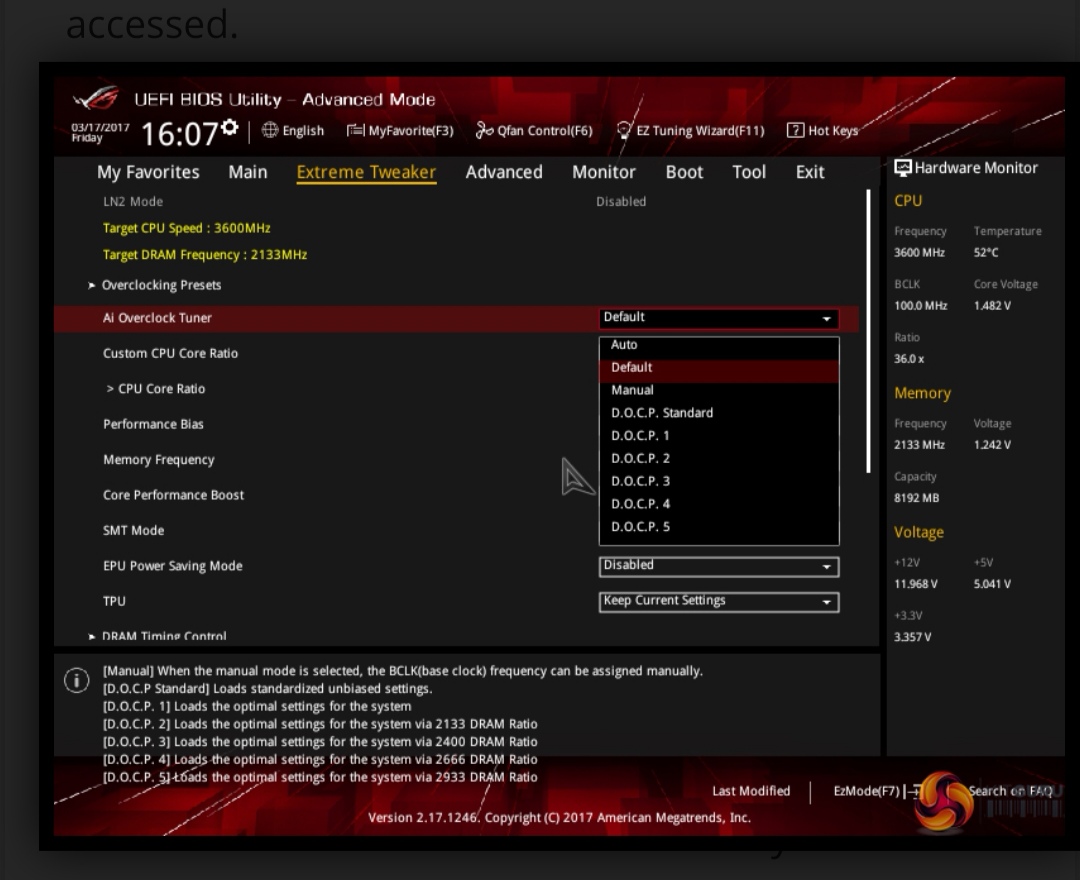Select the Core Performance Boost row
Image resolution: width=1080 pixels, height=880 pixels.
(x=456, y=495)
